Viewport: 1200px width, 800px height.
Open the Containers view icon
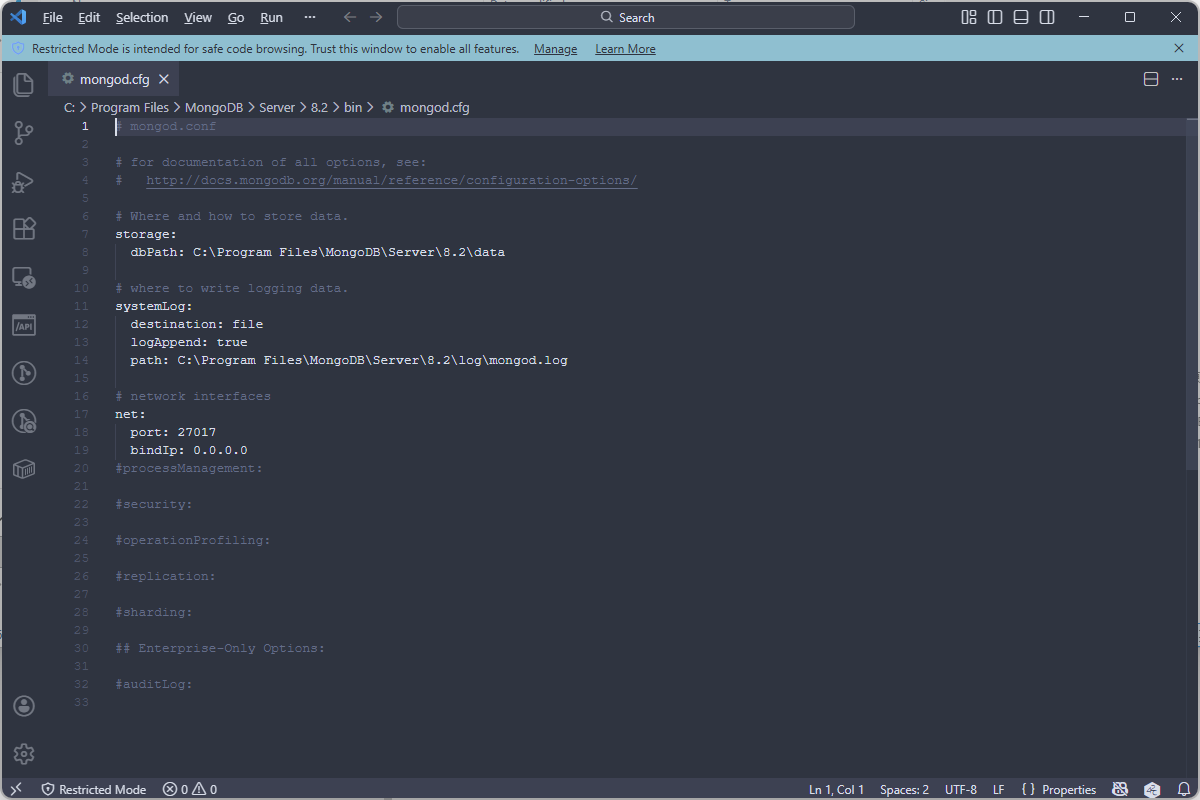tap(24, 469)
